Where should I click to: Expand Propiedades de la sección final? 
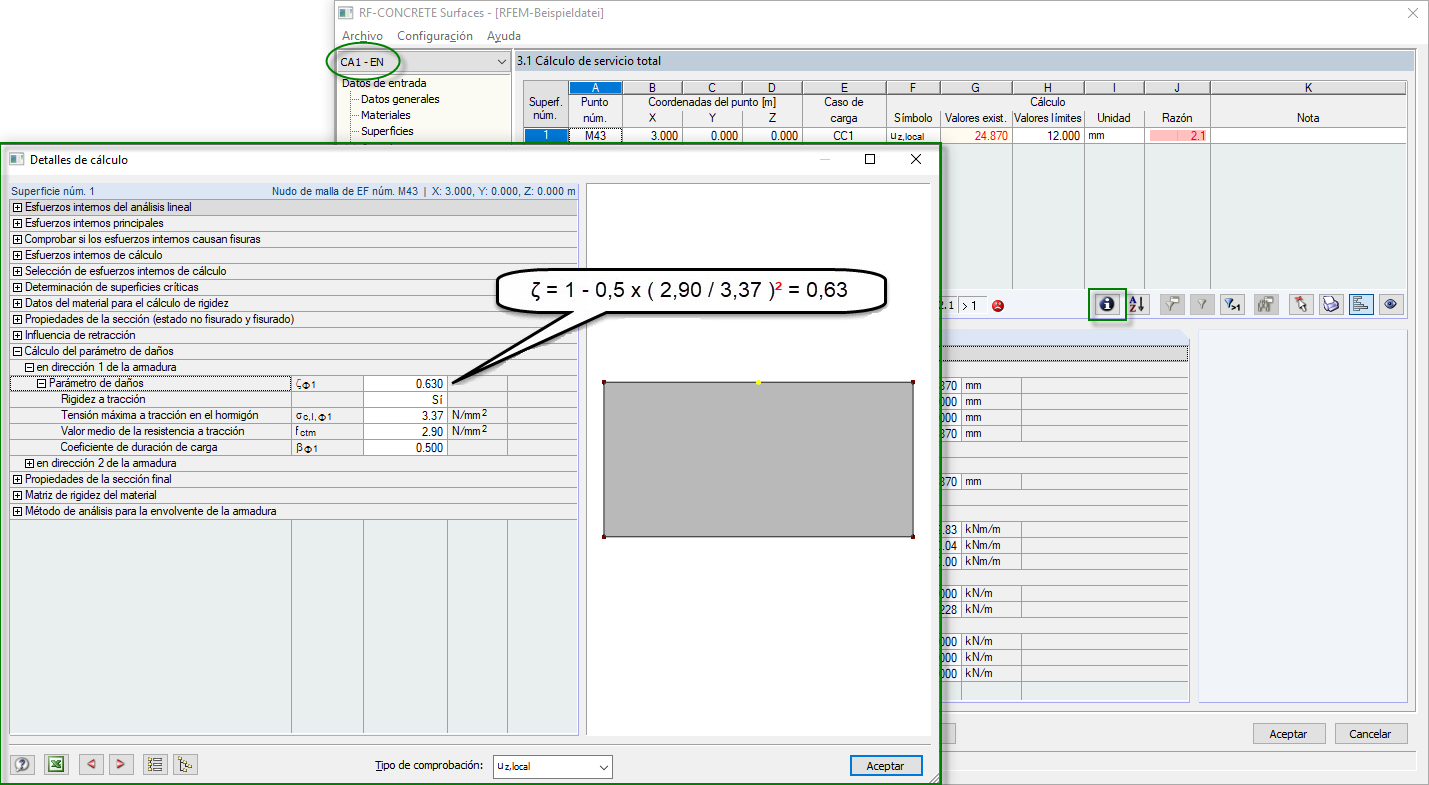(17, 479)
